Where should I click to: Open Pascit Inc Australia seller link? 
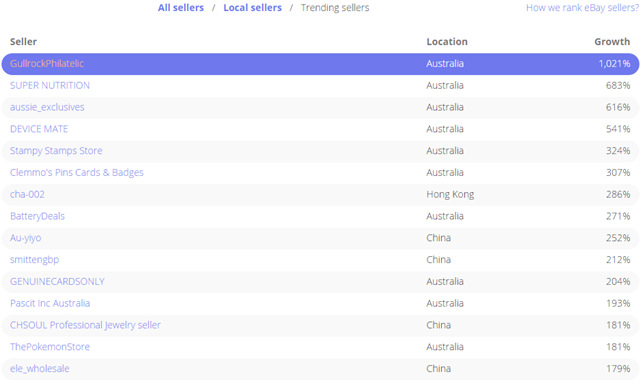[x=50, y=303]
